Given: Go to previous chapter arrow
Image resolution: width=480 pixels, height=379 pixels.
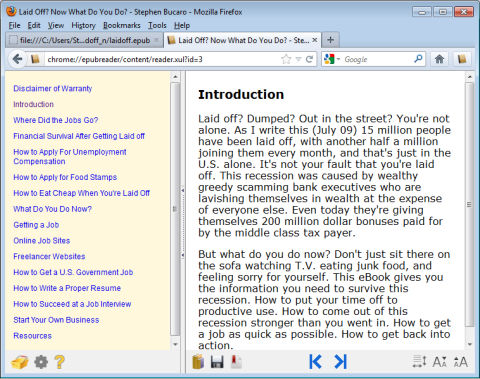Looking at the screenshot, I should click(315, 362).
